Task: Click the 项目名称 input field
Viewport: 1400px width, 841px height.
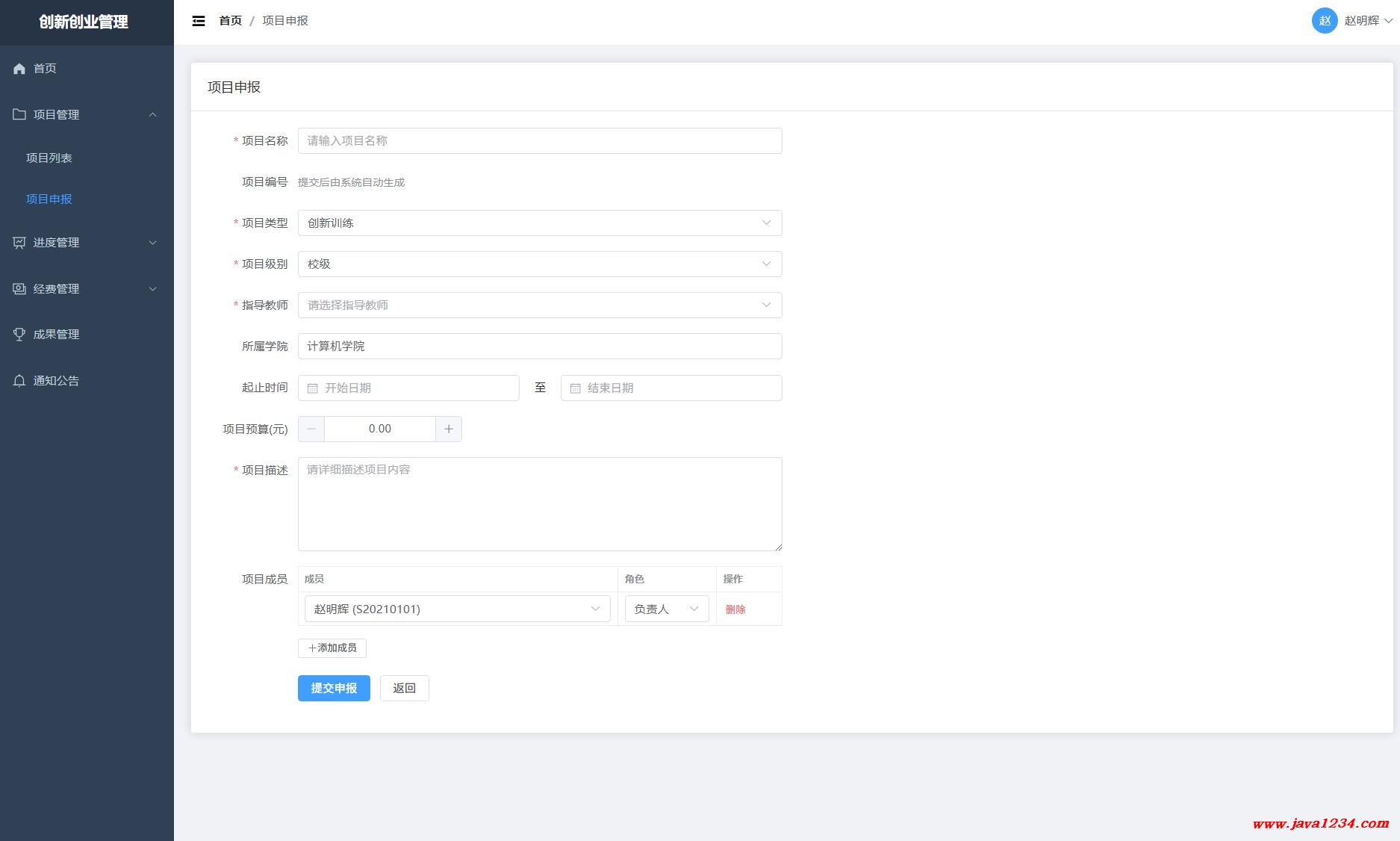Action: pos(539,140)
